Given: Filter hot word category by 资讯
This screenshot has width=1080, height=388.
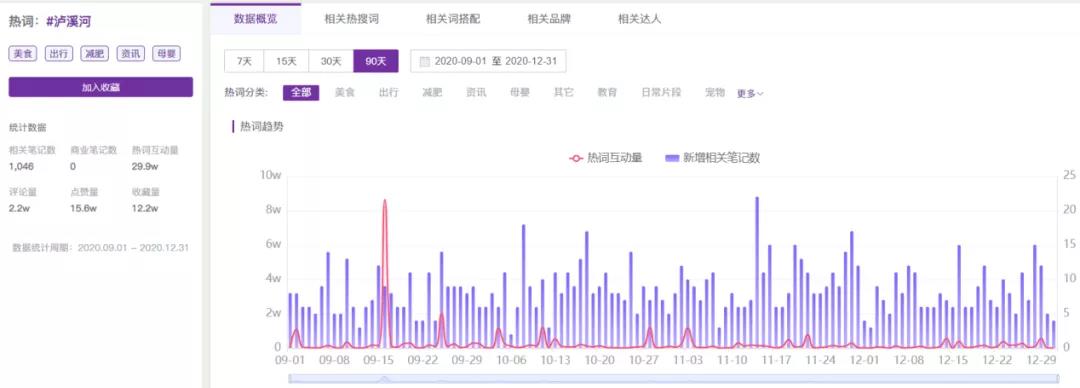Looking at the screenshot, I should 476,92.
